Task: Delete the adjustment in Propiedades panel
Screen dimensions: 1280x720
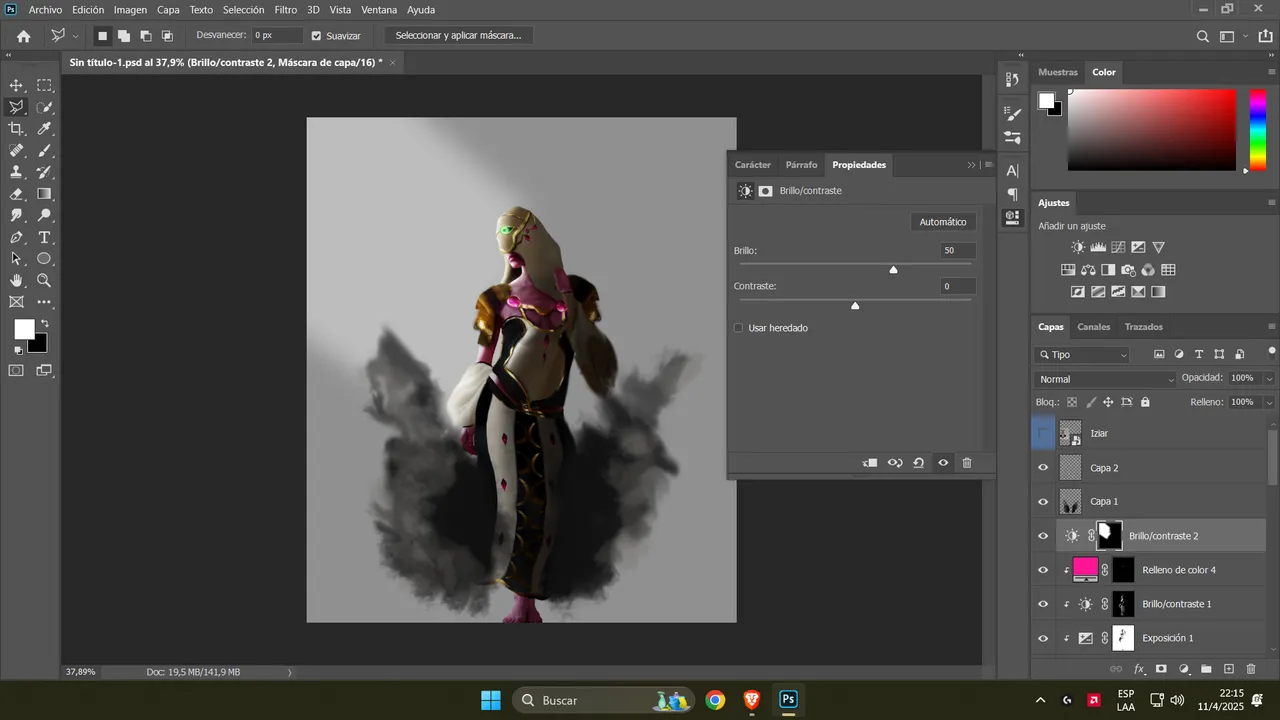Action: [967, 463]
